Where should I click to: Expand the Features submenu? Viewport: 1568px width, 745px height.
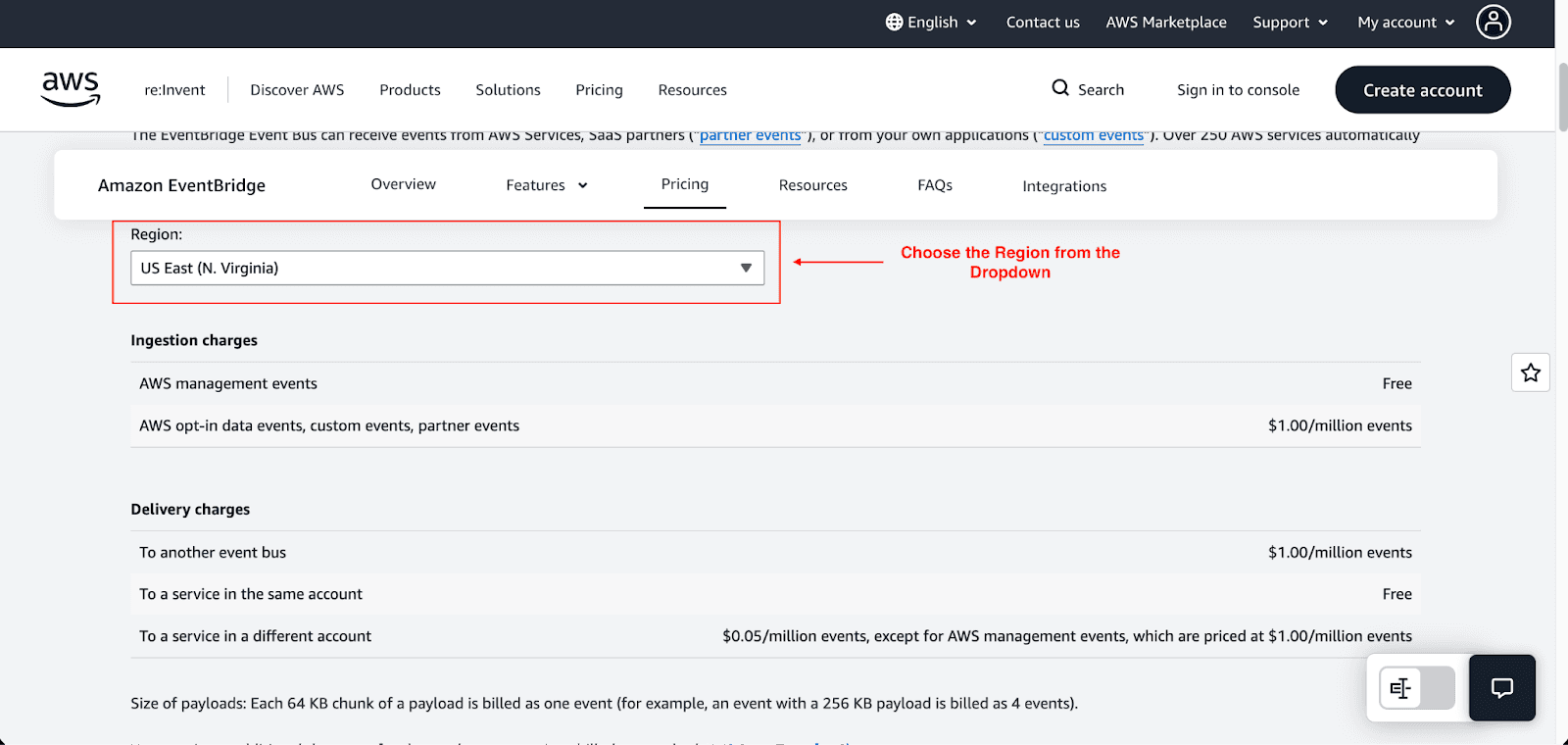tap(547, 185)
